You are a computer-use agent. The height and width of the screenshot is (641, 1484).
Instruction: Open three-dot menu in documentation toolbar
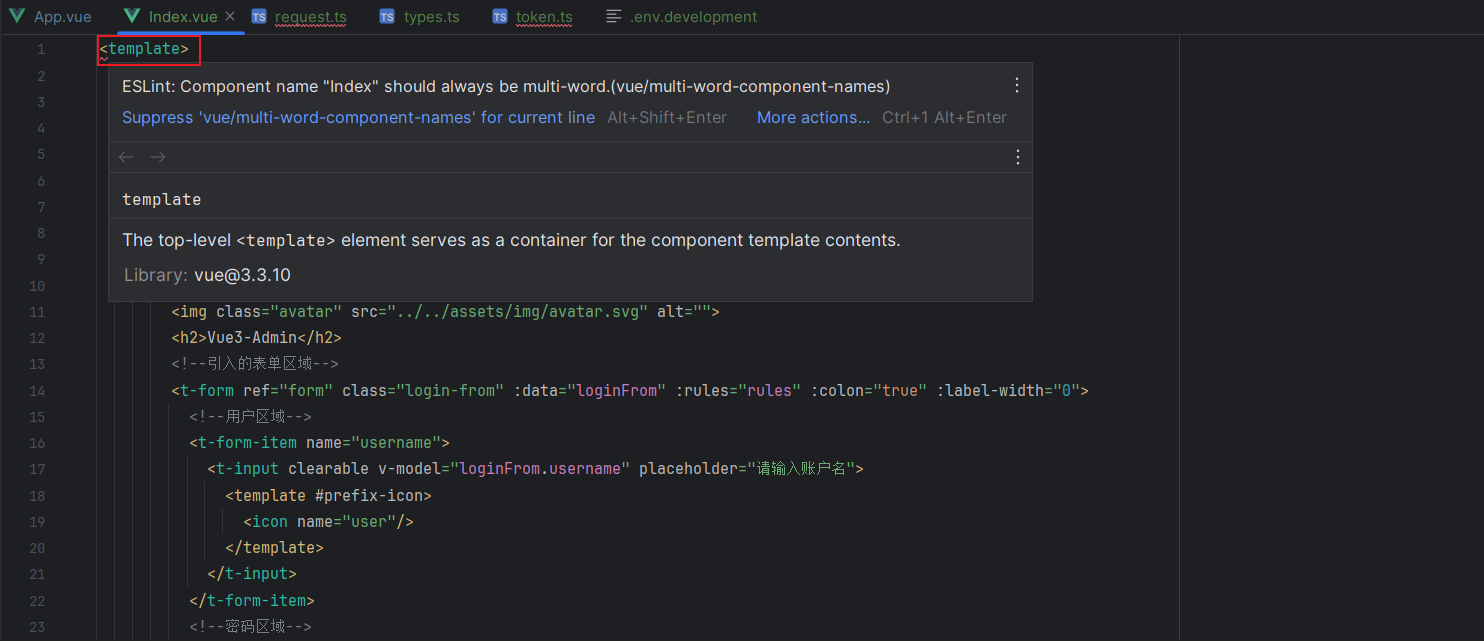click(1017, 157)
